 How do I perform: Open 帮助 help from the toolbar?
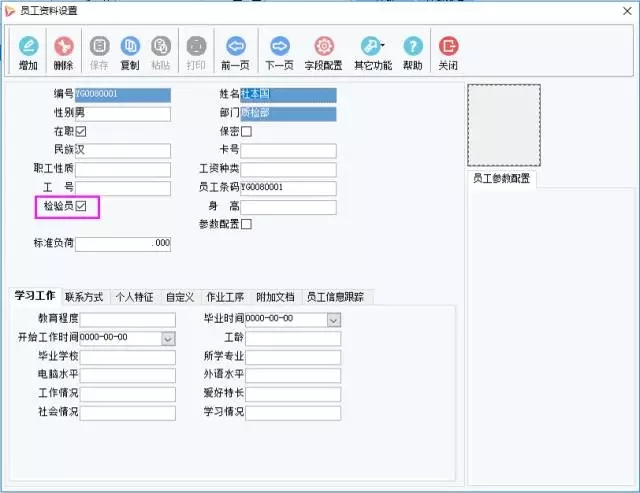pos(412,47)
